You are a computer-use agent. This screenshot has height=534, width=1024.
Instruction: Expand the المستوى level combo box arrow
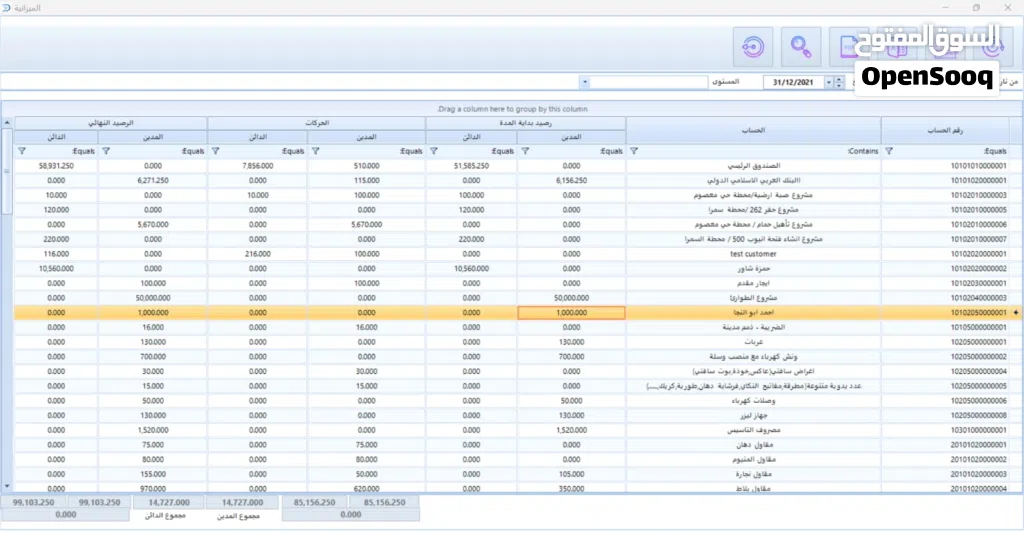coord(585,82)
